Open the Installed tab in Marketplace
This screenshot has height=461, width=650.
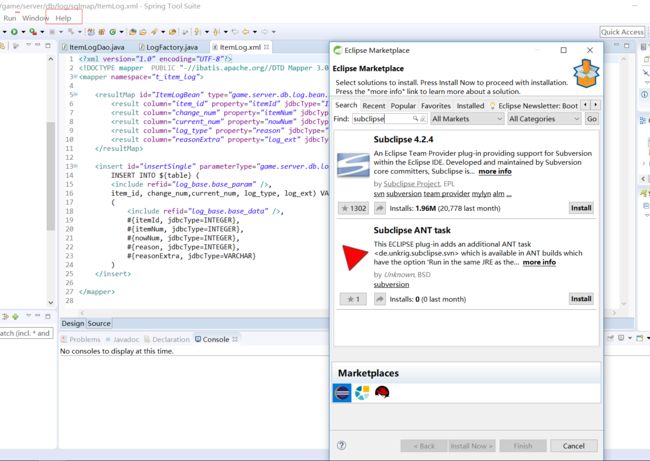[470, 106]
